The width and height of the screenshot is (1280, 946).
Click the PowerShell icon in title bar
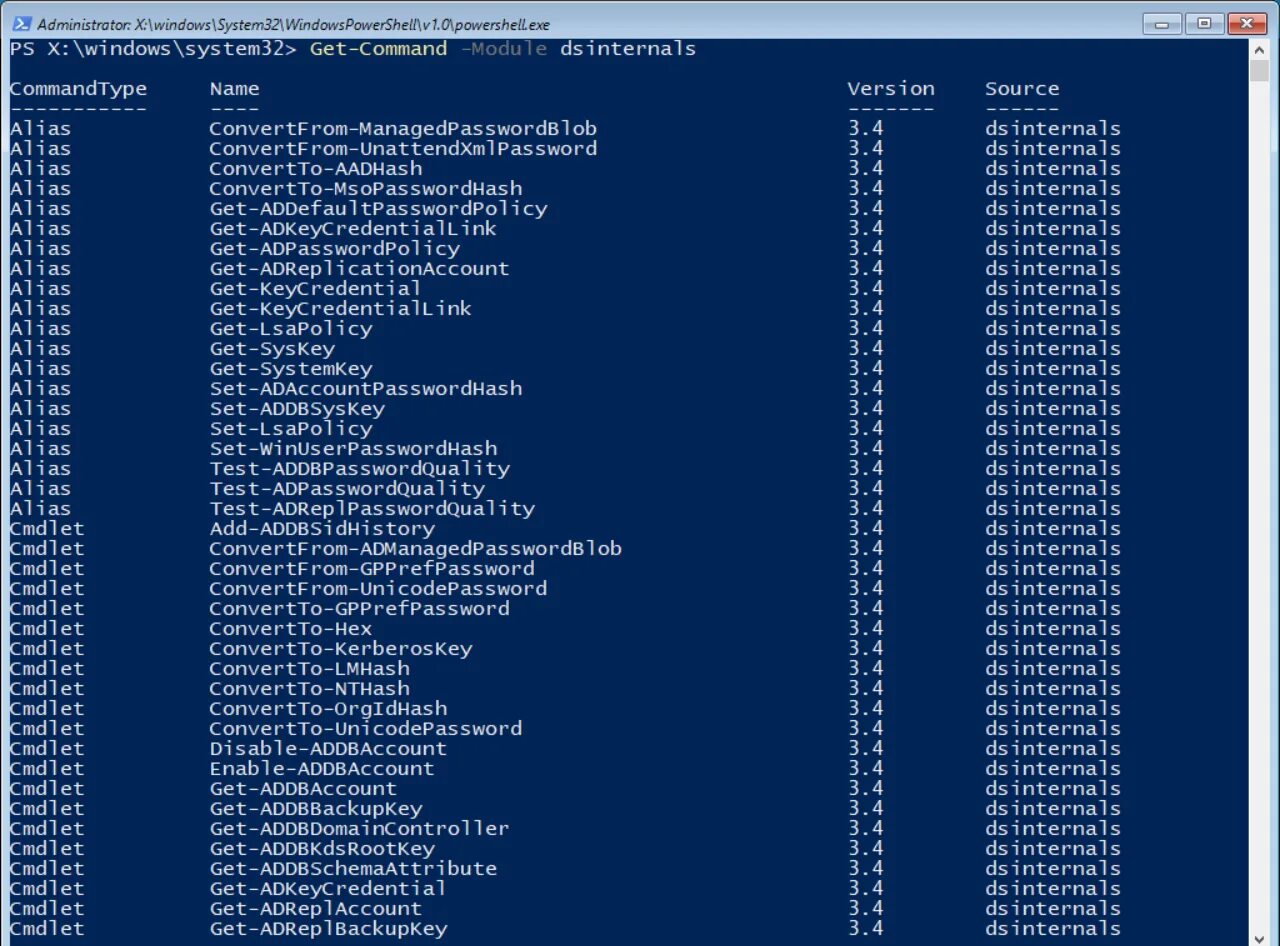pyautogui.click(x=20, y=24)
